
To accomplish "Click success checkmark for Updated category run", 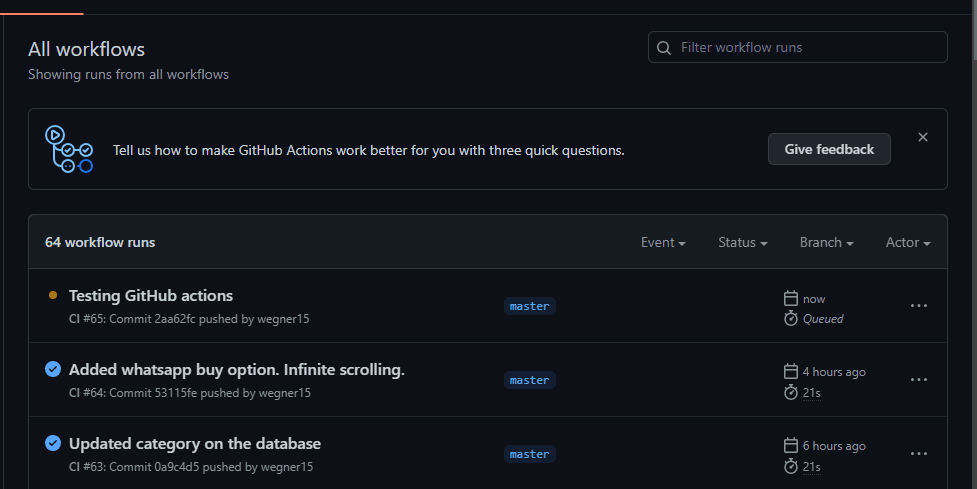I will point(53,444).
